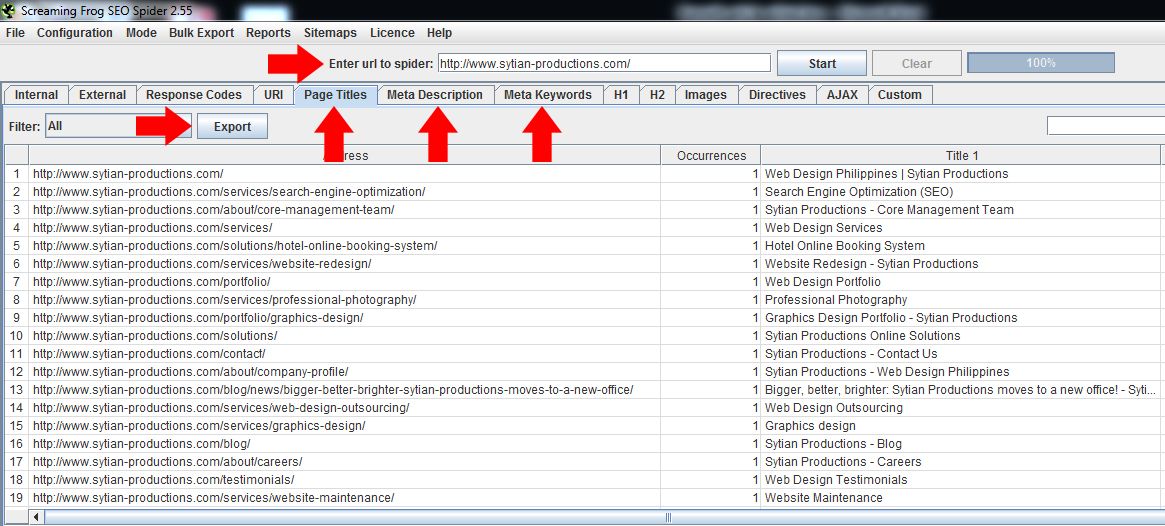1165x526 pixels.
Task: Click the URL to spider input field
Action: coord(604,63)
